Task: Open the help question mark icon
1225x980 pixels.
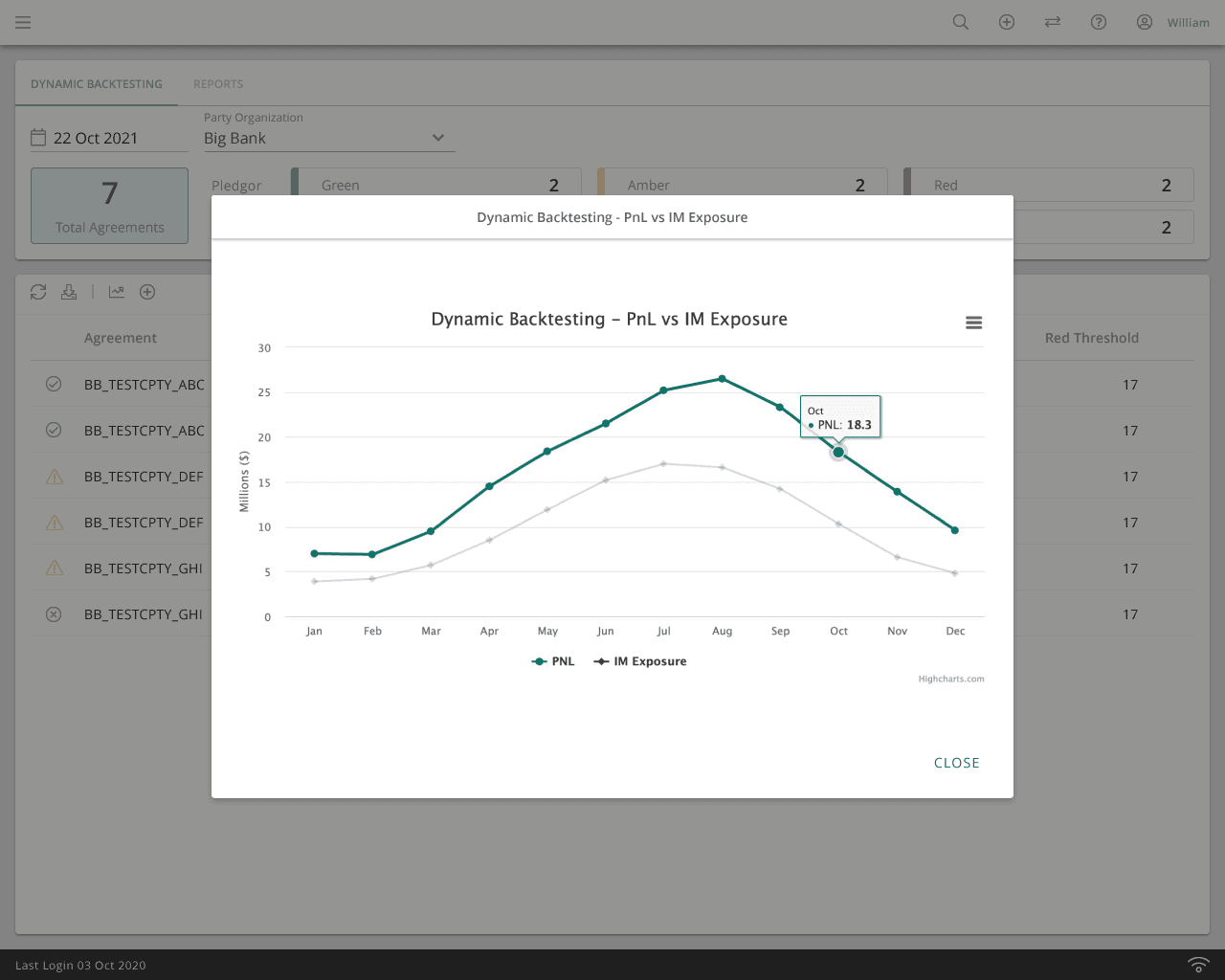Action: coord(1099,22)
